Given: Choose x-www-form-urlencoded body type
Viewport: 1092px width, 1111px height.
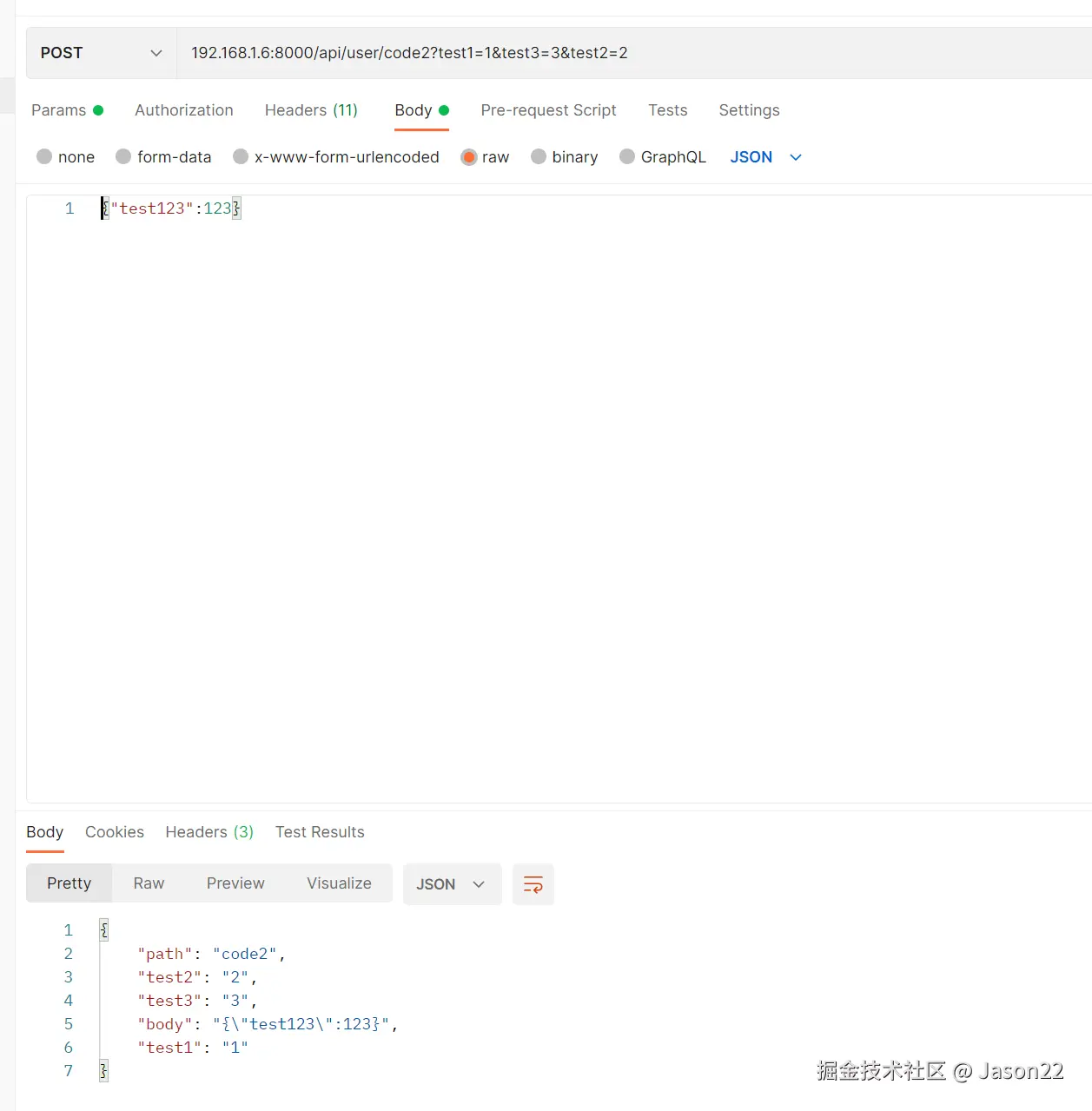Looking at the screenshot, I should [336, 157].
